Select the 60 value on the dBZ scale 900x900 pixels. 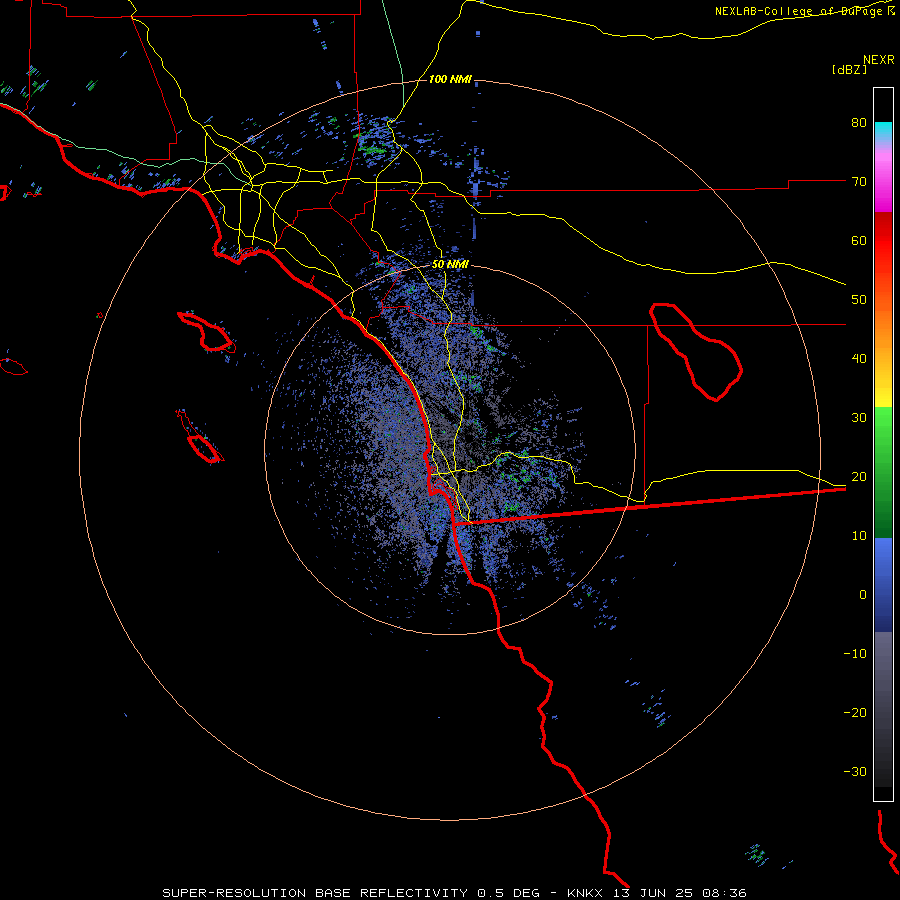point(859,240)
